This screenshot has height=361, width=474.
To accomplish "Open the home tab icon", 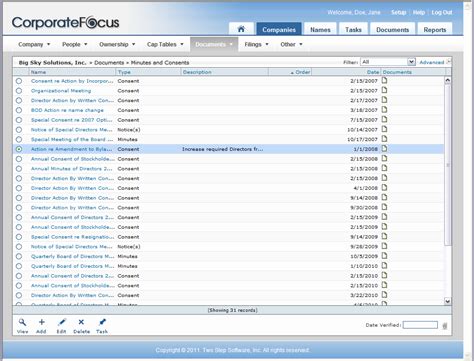I will coord(241,29).
